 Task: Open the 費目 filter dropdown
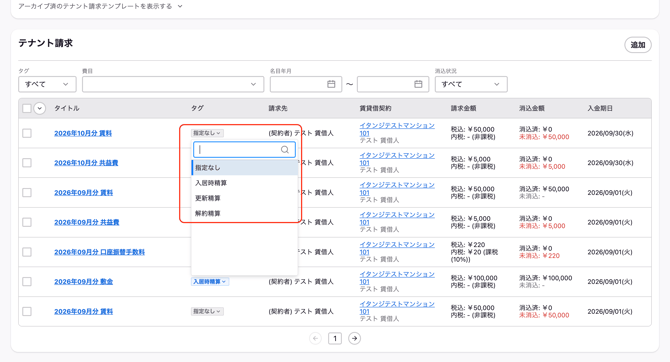click(x=173, y=84)
